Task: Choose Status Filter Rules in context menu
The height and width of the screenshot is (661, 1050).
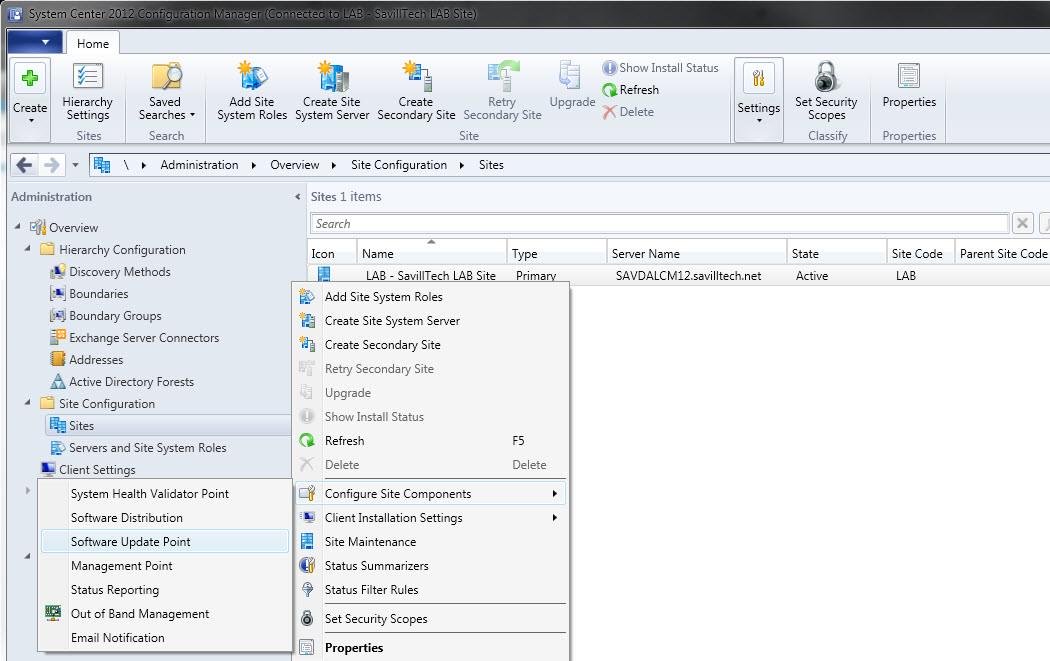Action: pos(433,590)
